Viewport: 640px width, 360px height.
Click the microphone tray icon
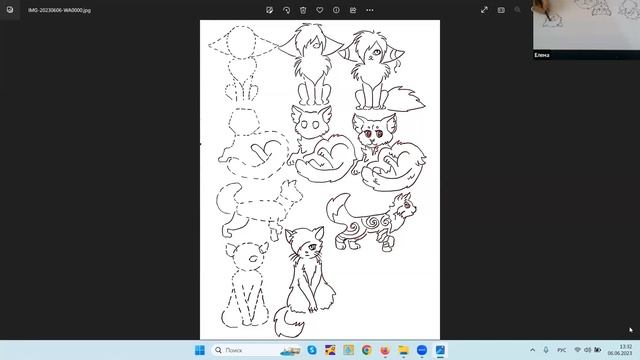[x=546, y=350]
